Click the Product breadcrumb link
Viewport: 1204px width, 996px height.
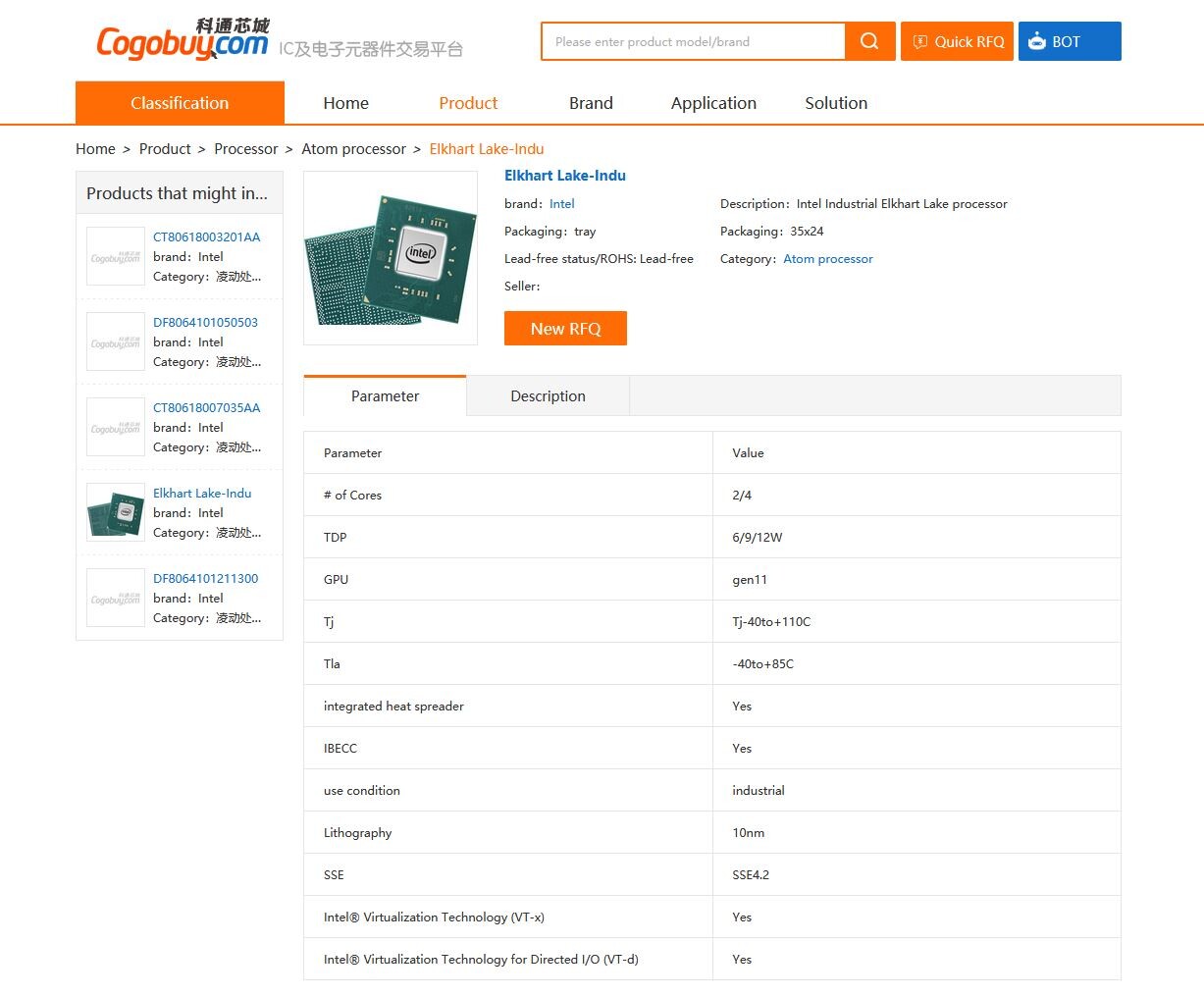pyautogui.click(x=165, y=149)
